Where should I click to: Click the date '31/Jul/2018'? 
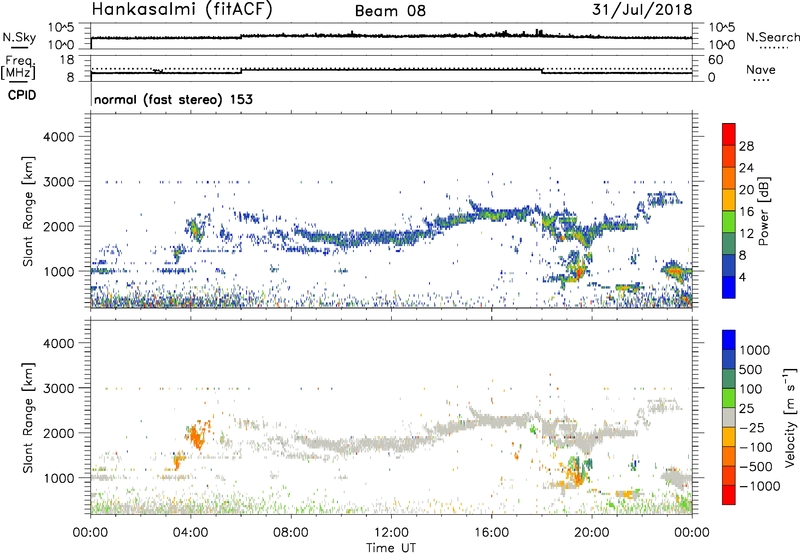642,10
